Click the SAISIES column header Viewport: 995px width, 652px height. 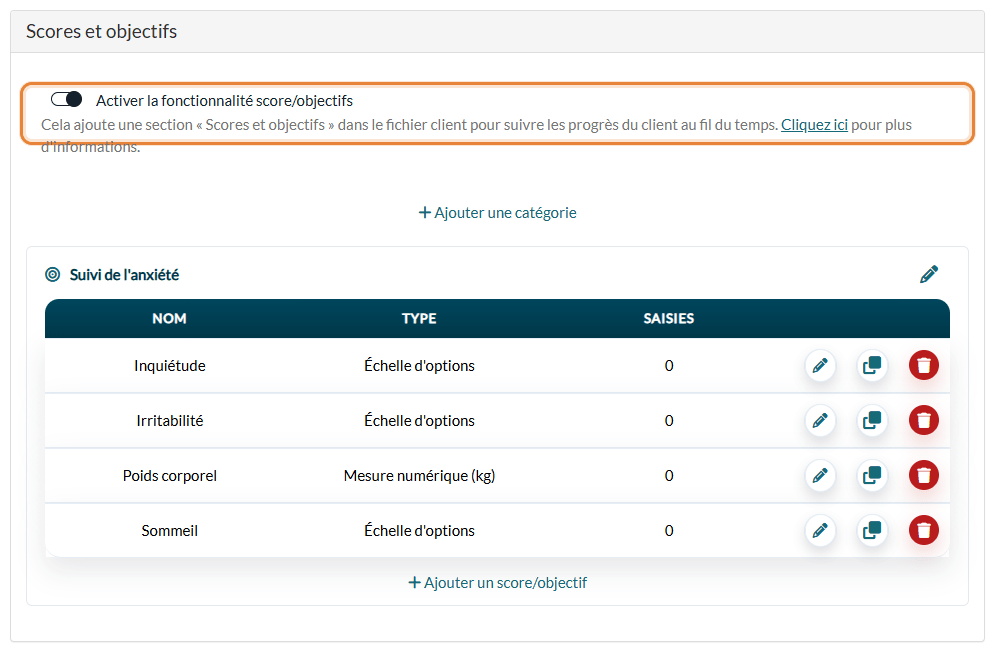[x=669, y=319]
